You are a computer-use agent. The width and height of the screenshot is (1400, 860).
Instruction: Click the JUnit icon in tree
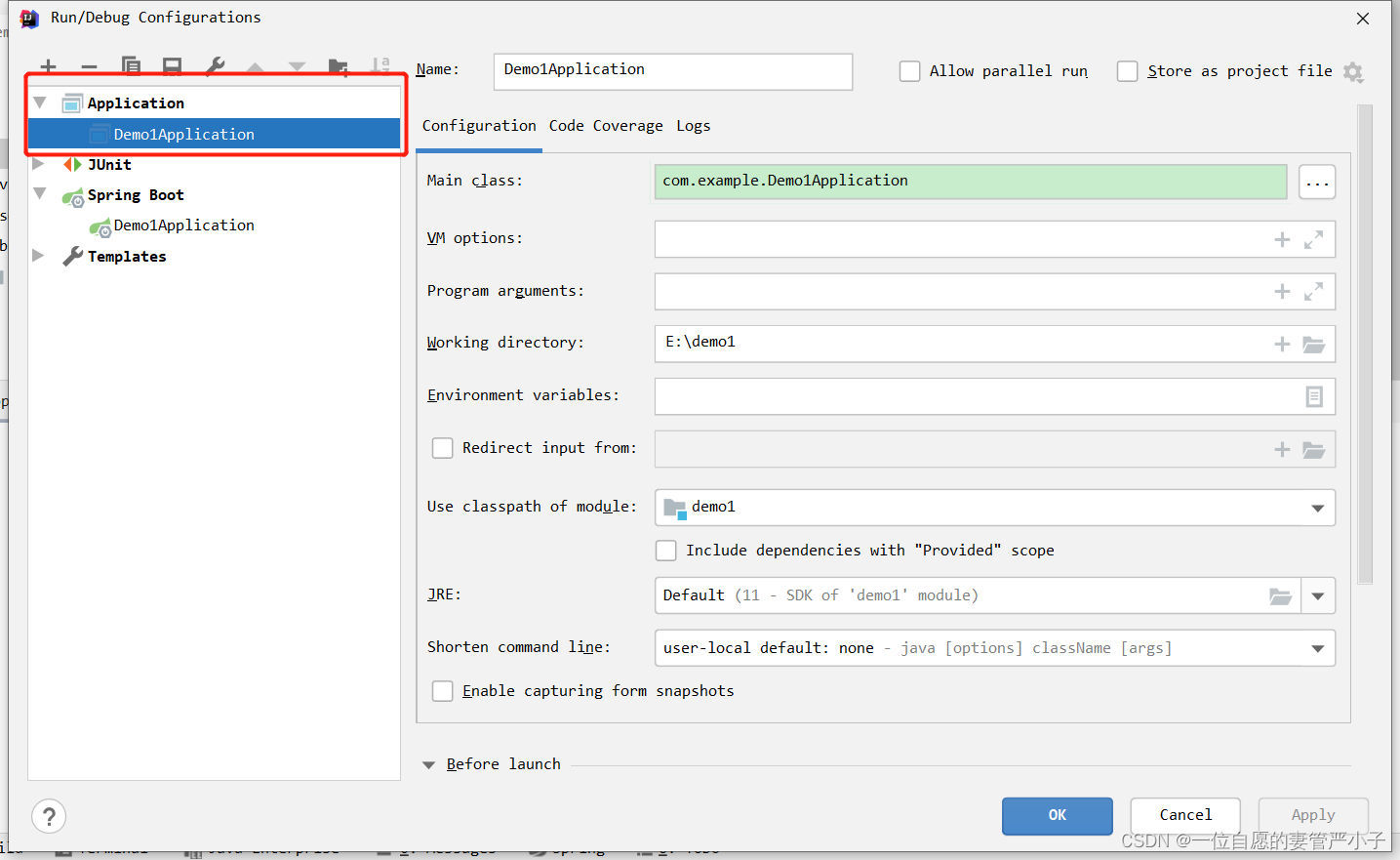pyautogui.click(x=72, y=164)
